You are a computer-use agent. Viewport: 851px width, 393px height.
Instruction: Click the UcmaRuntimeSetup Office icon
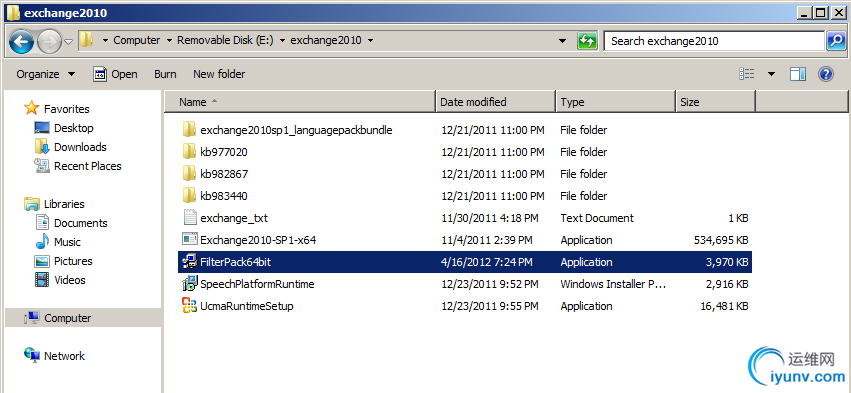click(189, 306)
